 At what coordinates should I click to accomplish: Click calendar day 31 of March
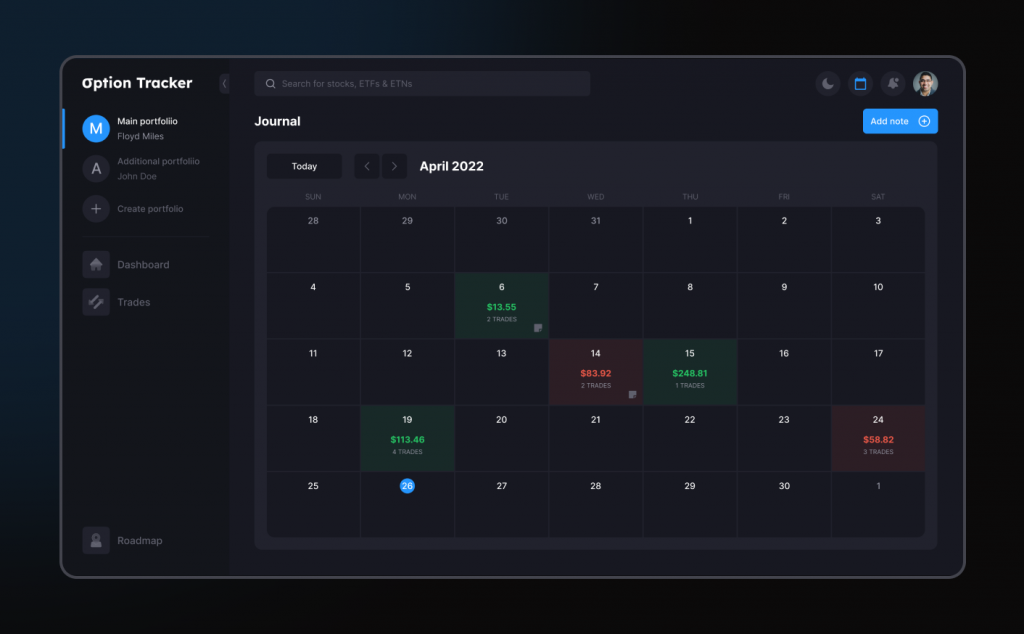coord(596,239)
